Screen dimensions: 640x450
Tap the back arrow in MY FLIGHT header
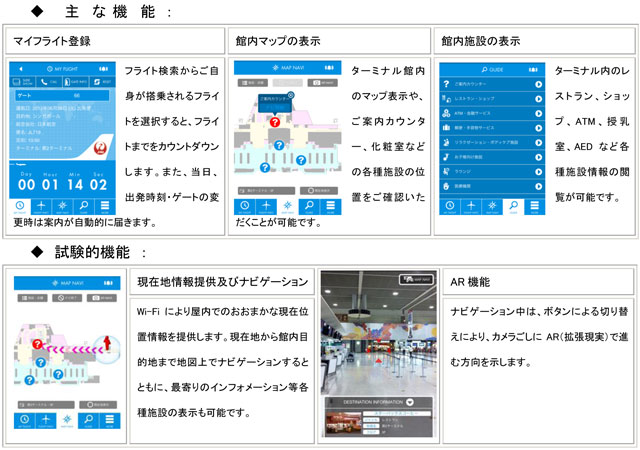[x=22, y=68]
